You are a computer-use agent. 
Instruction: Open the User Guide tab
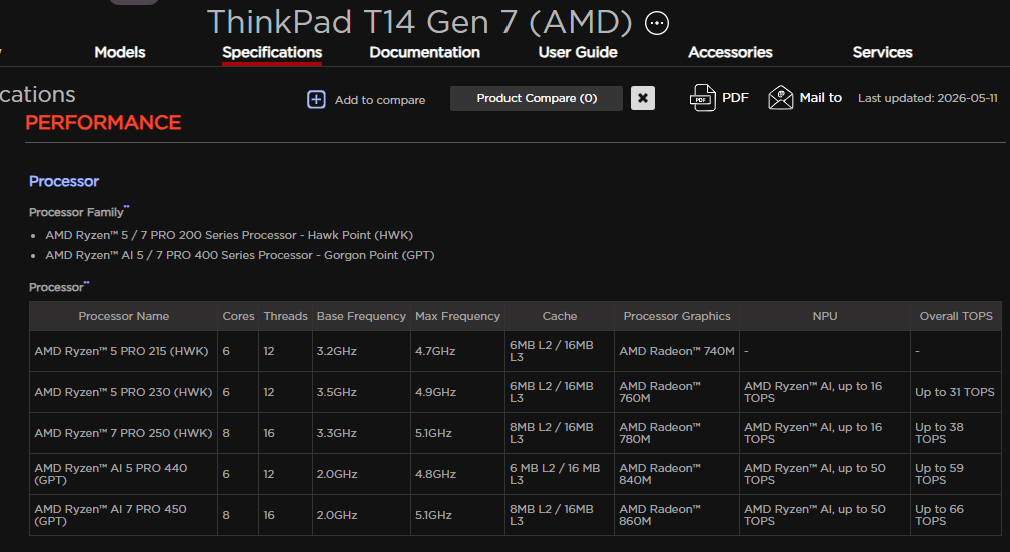[x=578, y=52]
